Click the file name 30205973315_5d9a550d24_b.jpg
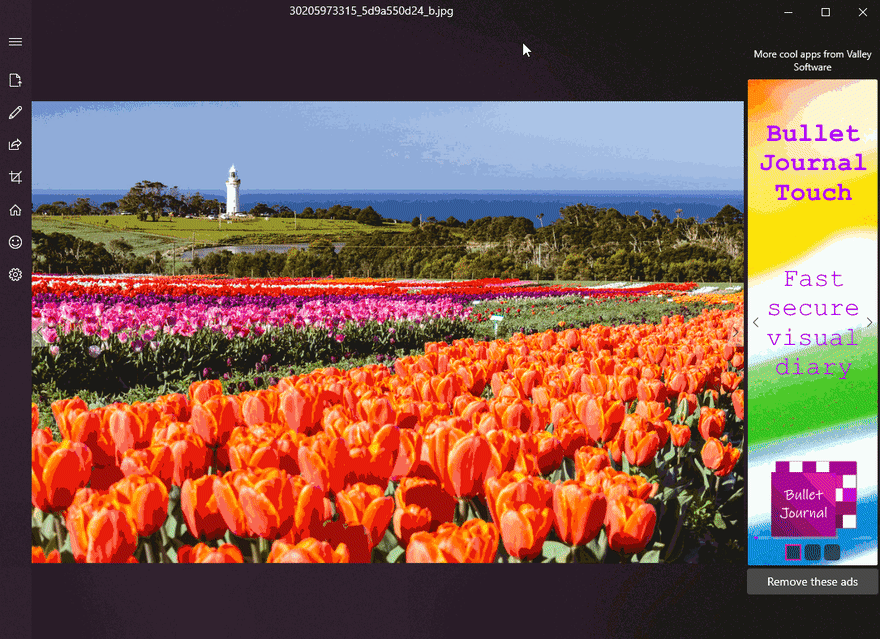Viewport: 880px width, 639px height. click(x=371, y=11)
